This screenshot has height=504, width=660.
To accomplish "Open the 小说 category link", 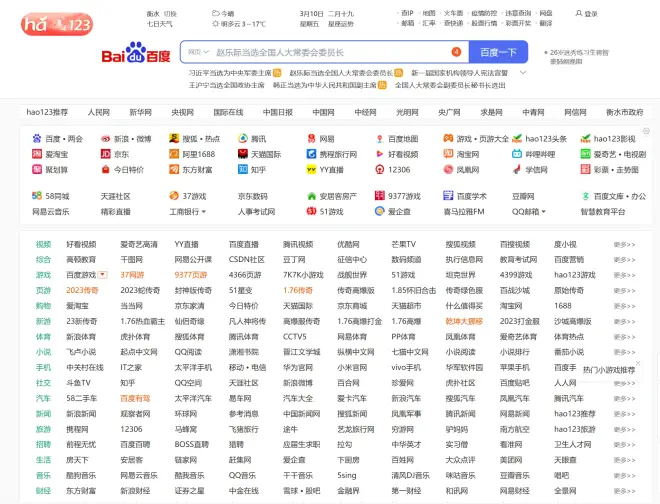I will click(x=43, y=352).
